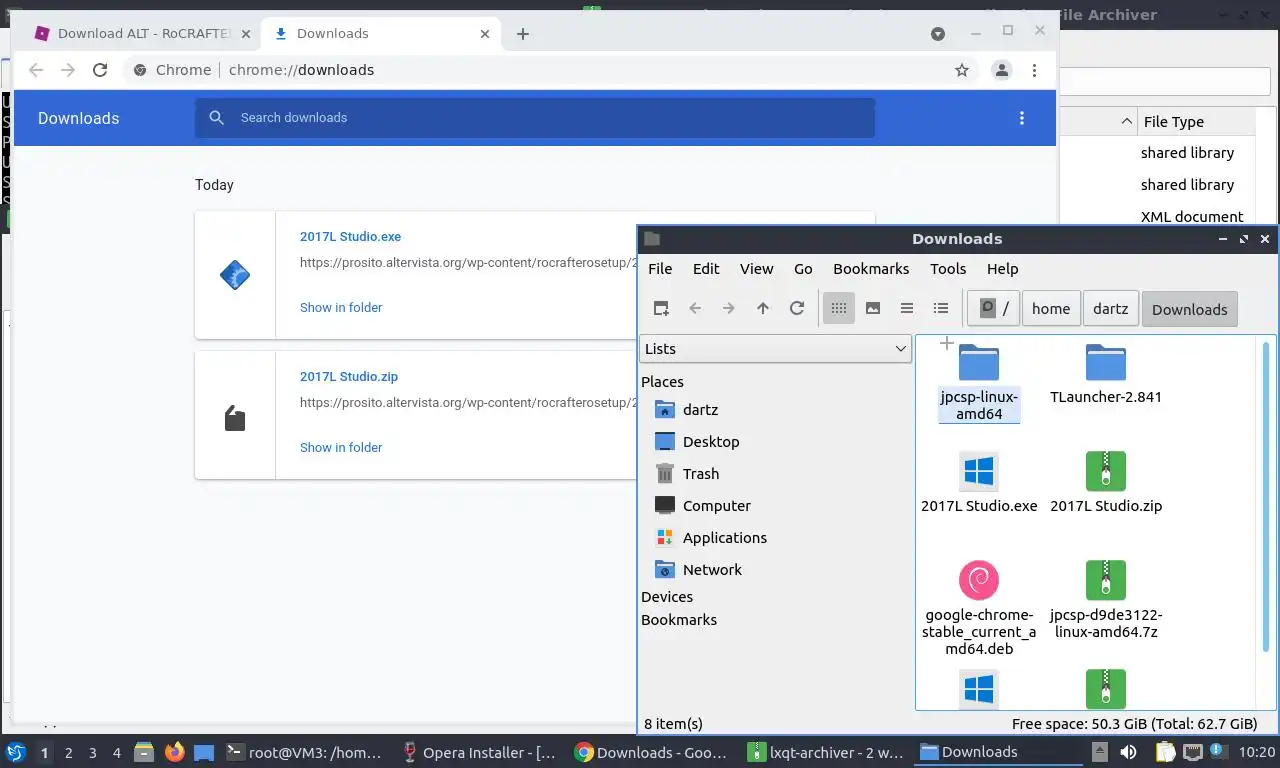Open the root@VM3 terminal taskbar entry

point(303,752)
